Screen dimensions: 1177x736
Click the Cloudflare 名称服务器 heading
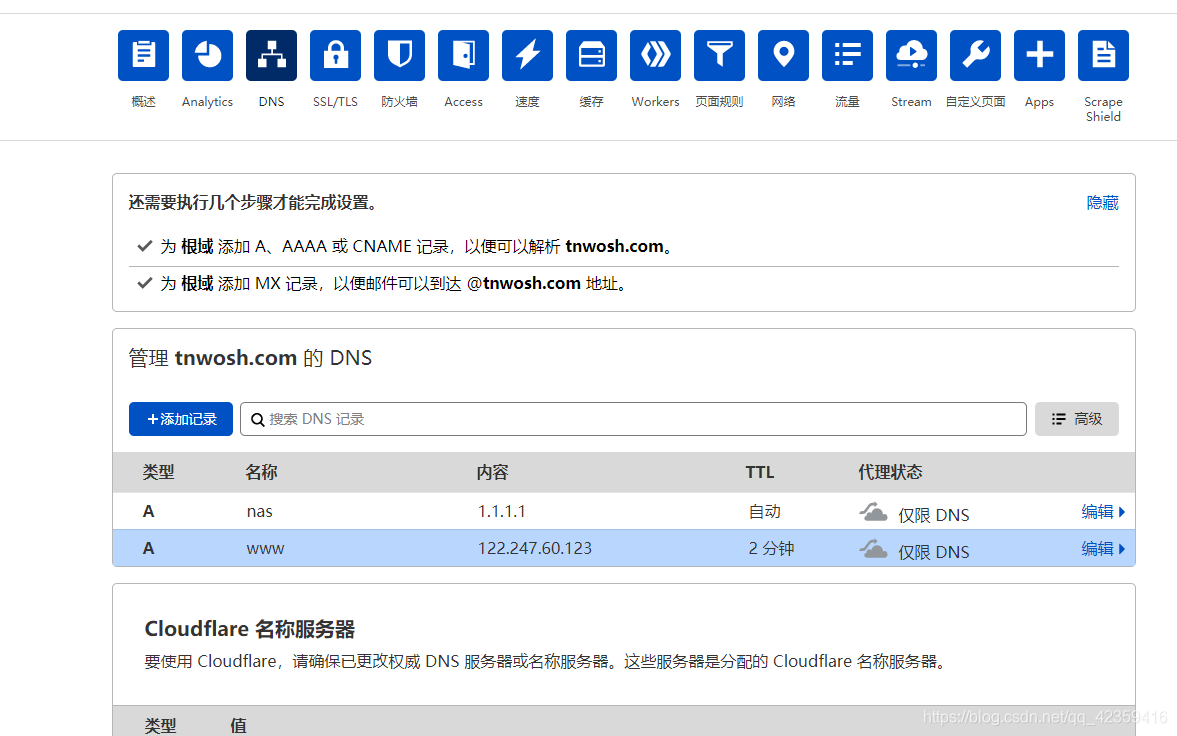[249, 629]
